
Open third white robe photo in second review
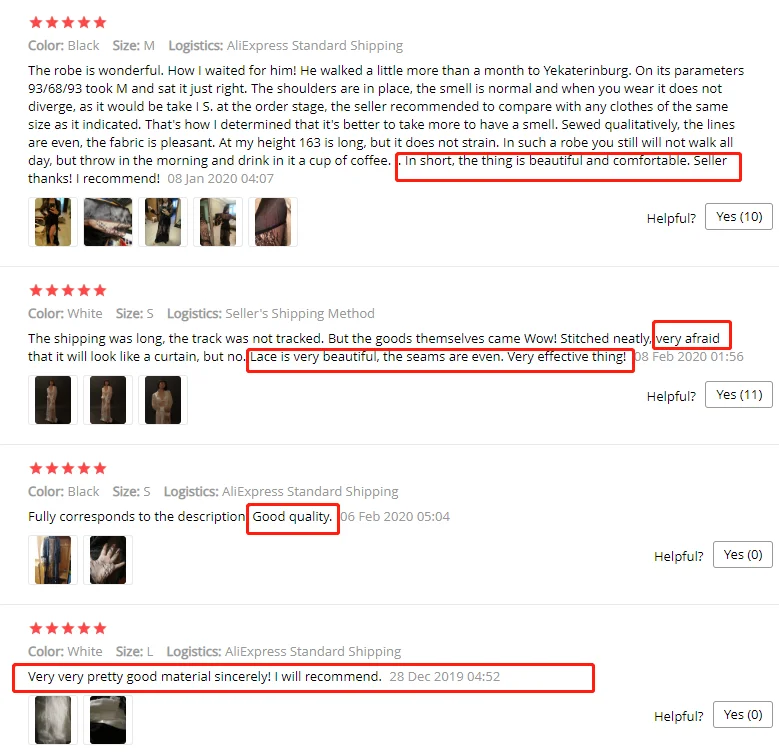[163, 400]
